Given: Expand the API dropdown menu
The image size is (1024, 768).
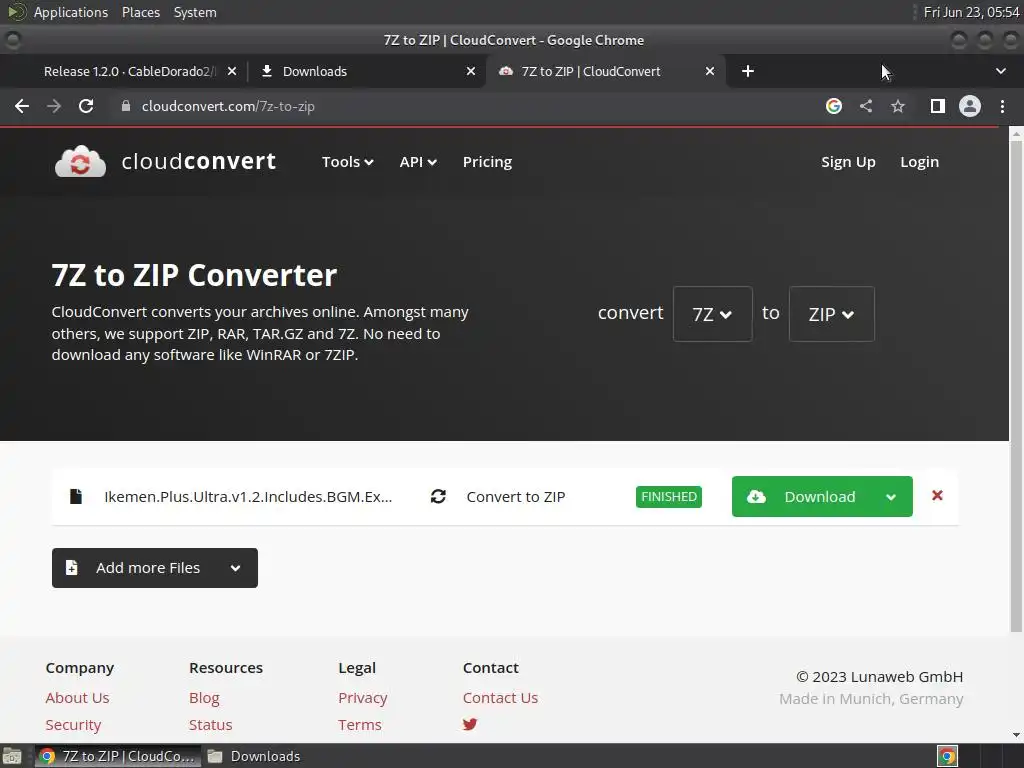Looking at the screenshot, I should (418, 162).
